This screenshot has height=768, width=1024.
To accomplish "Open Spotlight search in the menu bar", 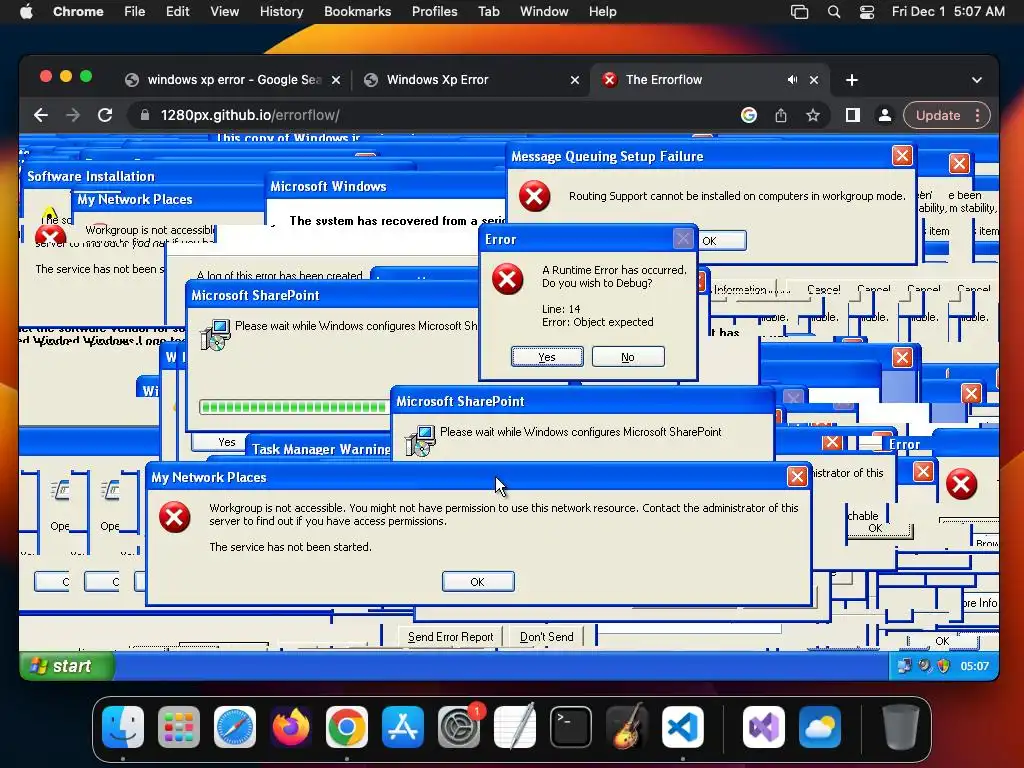I will point(834,12).
